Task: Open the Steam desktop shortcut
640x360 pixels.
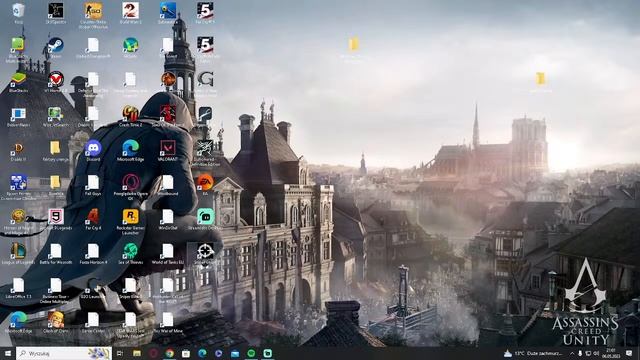Action: coord(56,47)
